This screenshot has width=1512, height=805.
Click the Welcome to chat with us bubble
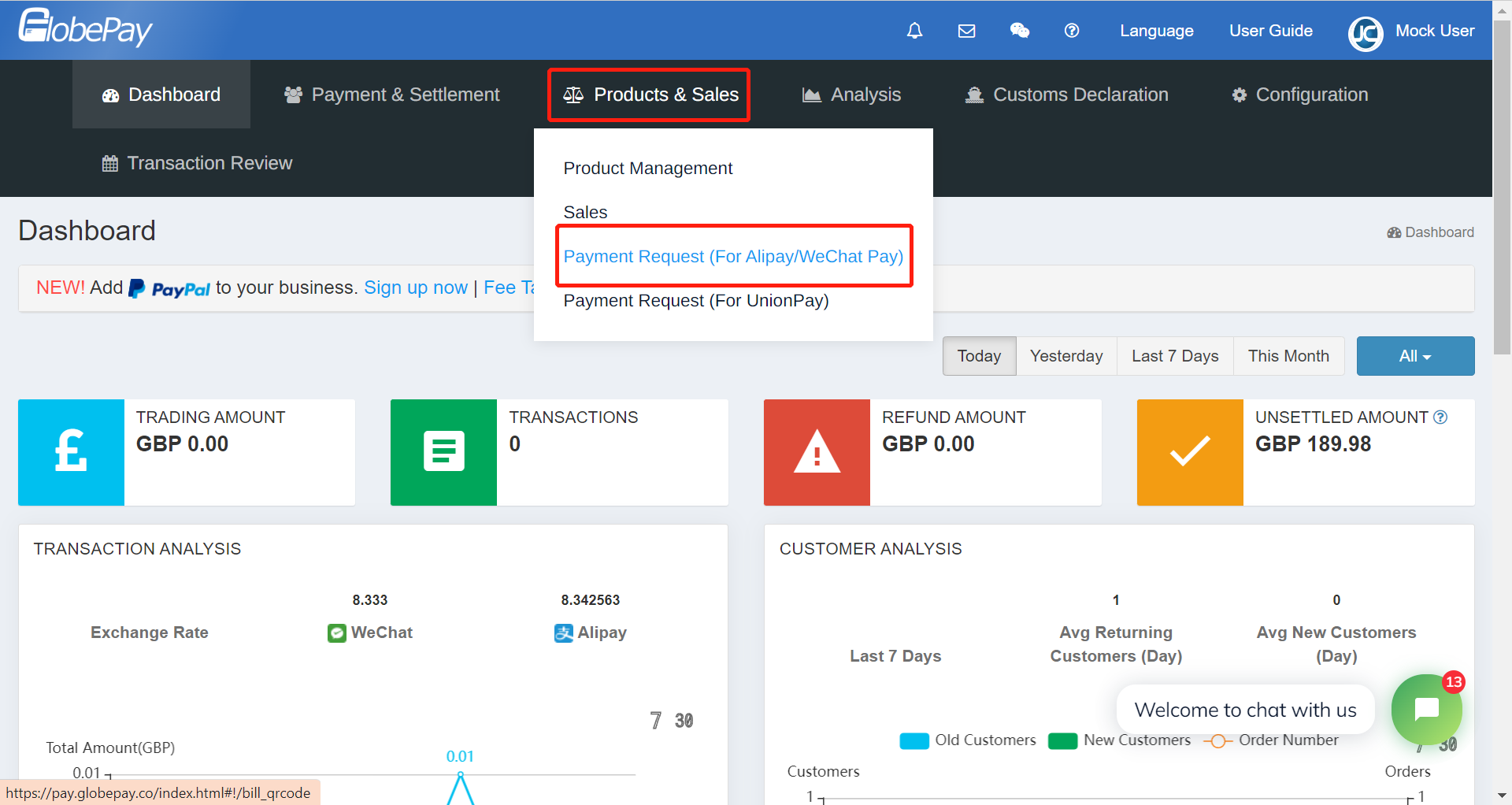[1245, 710]
